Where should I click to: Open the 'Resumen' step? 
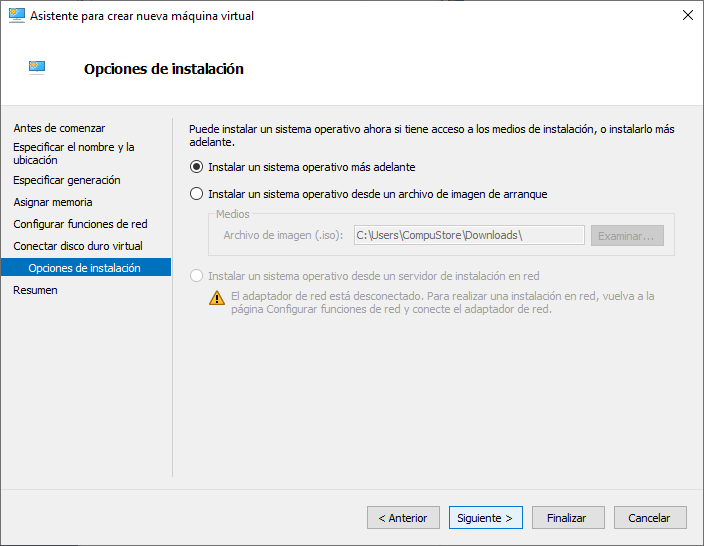pyautogui.click(x=35, y=290)
